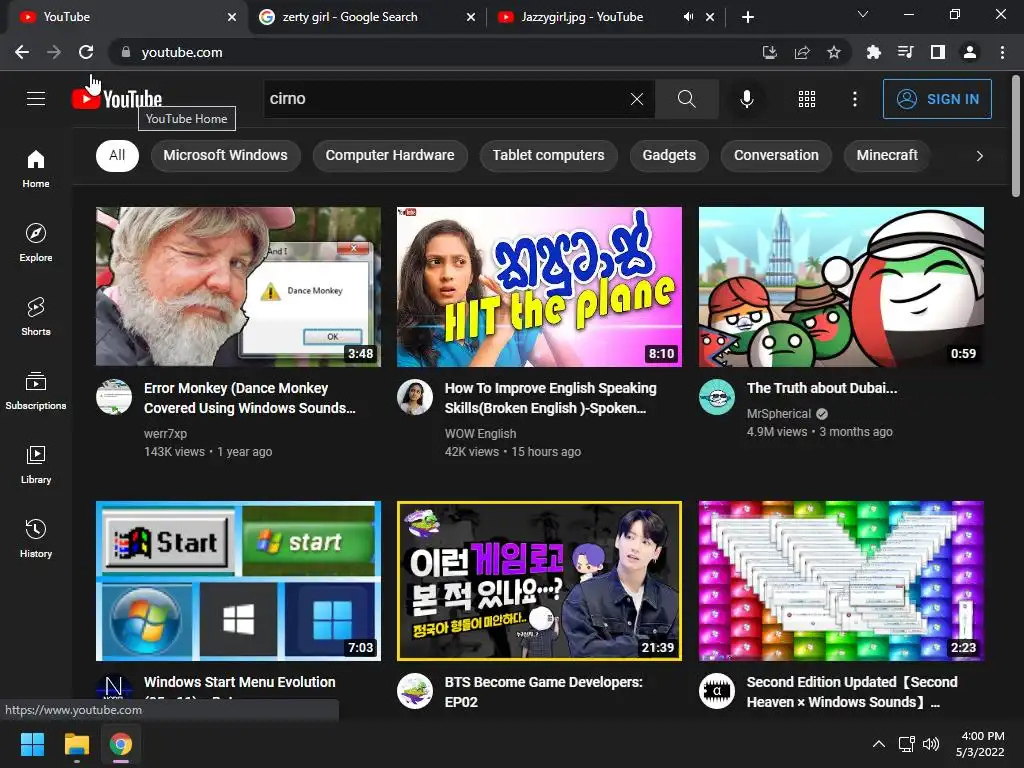Open the YouTube apps grid

pyautogui.click(x=807, y=99)
